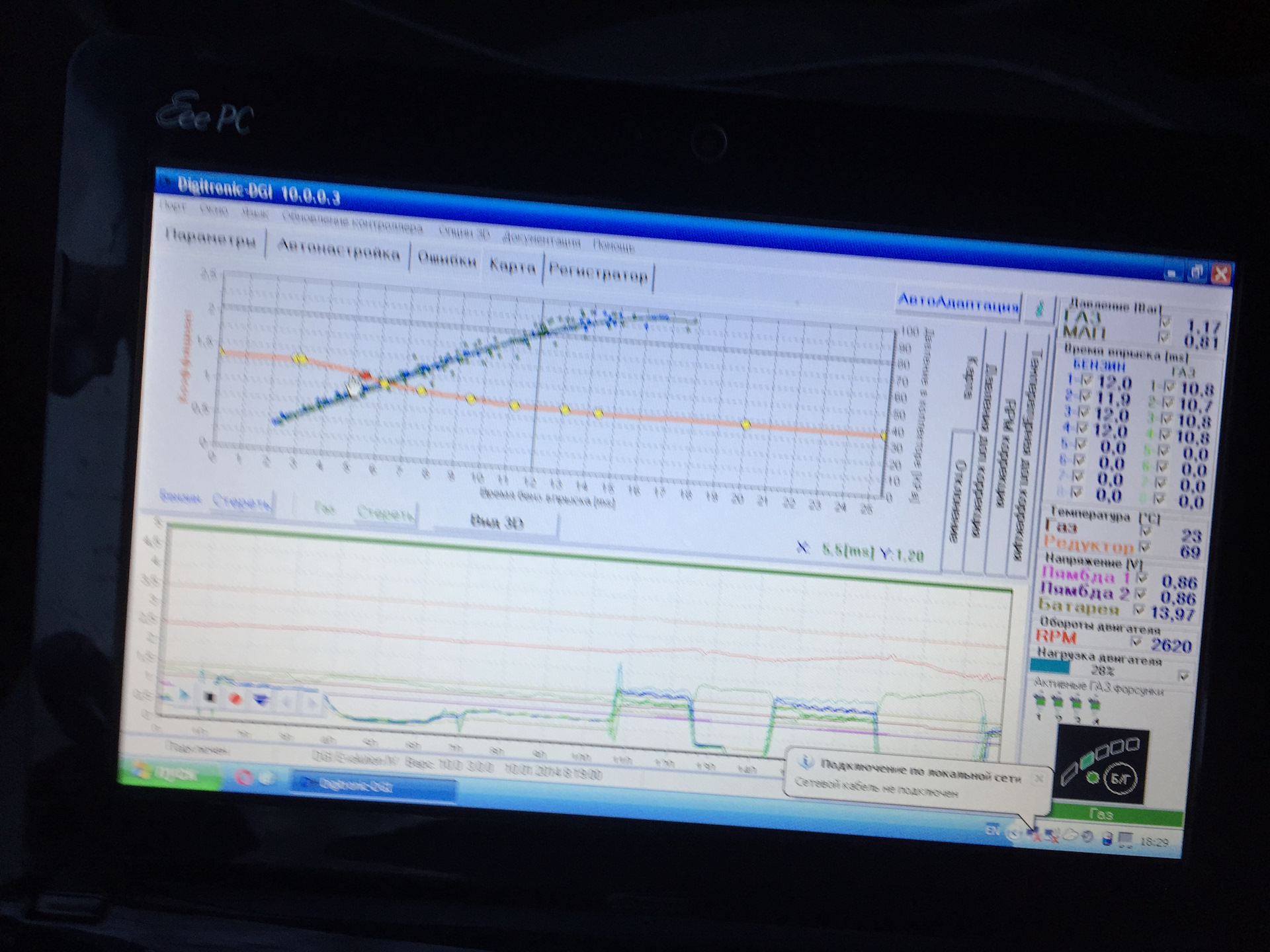
Task: Open the Обновление контроллера menu
Action: (x=352, y=223)
